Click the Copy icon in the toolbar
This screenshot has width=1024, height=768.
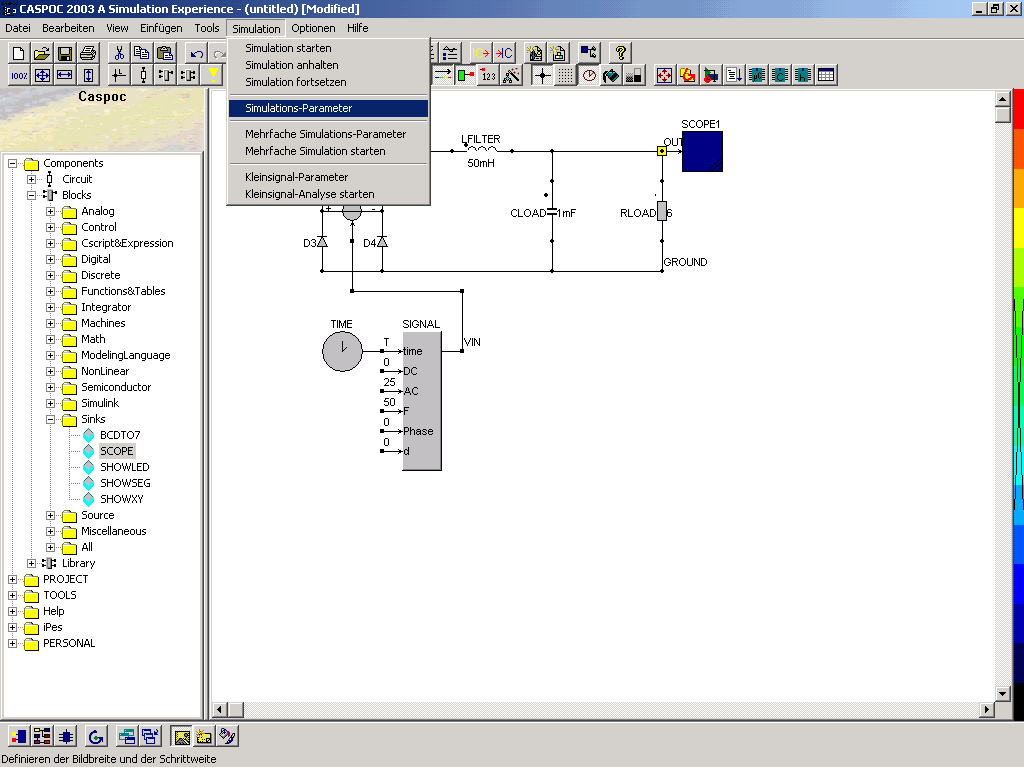(142, 53)
